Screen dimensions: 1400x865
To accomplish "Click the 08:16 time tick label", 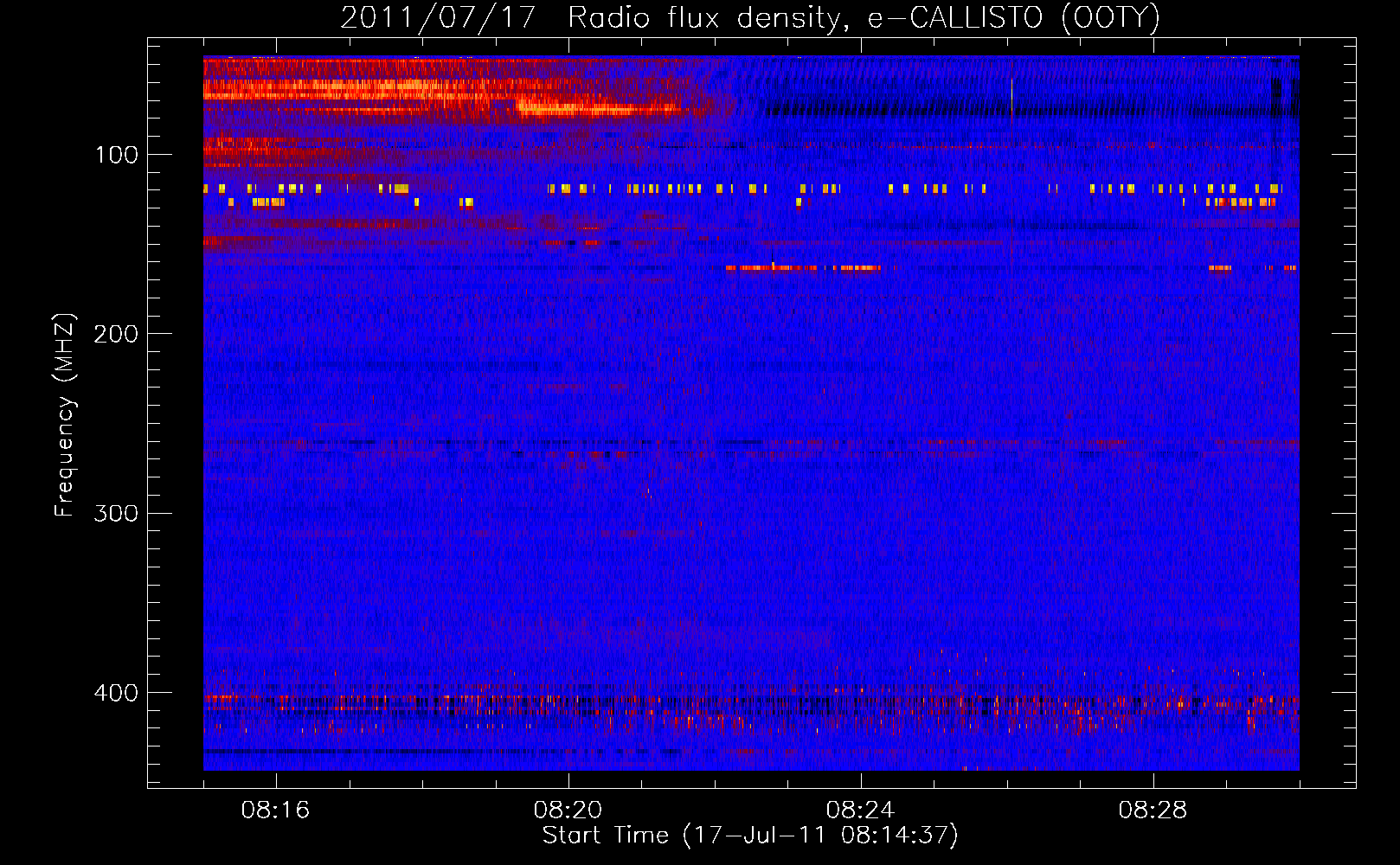I will pyautogui.click(x=275, y=811).
